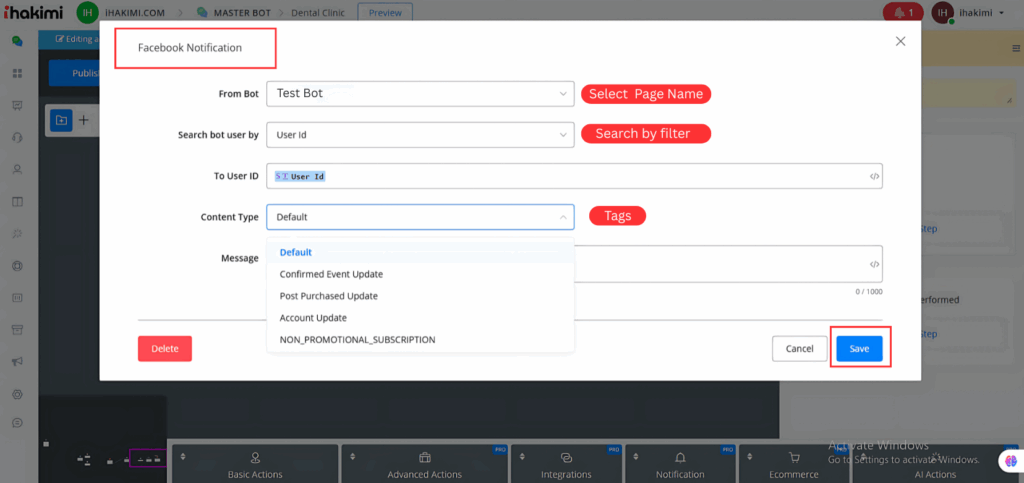The width and height of the screenshot is (1024, 483).
Task: Choose Post Purchased Update from the list
Action: (x=328, y=296)
